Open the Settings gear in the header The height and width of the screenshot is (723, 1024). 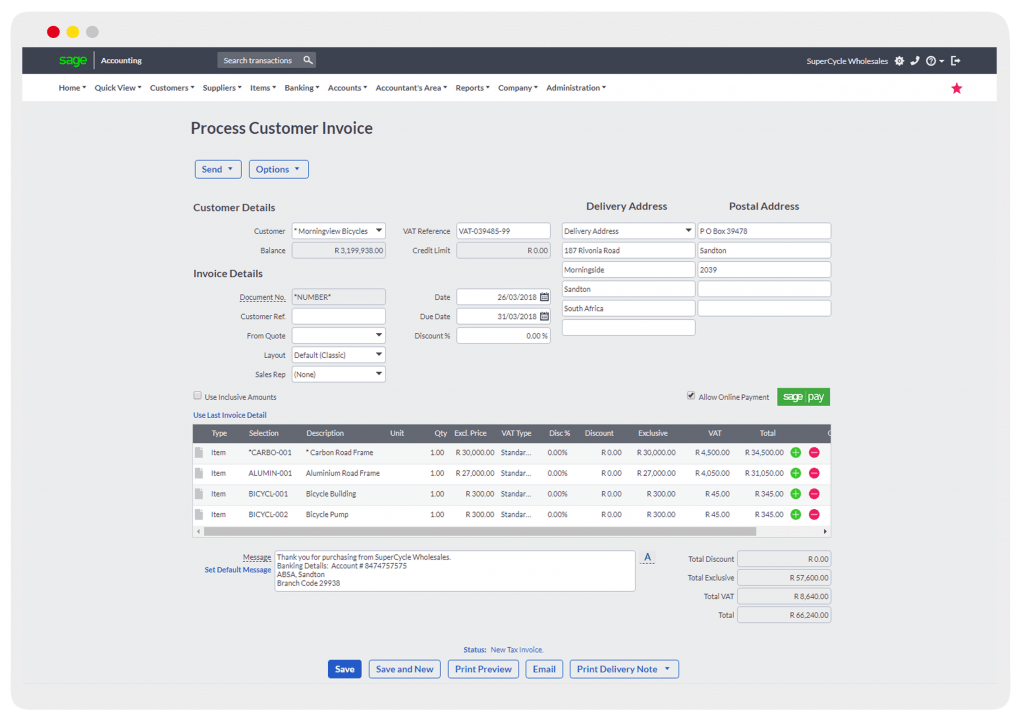coord(899,61)
